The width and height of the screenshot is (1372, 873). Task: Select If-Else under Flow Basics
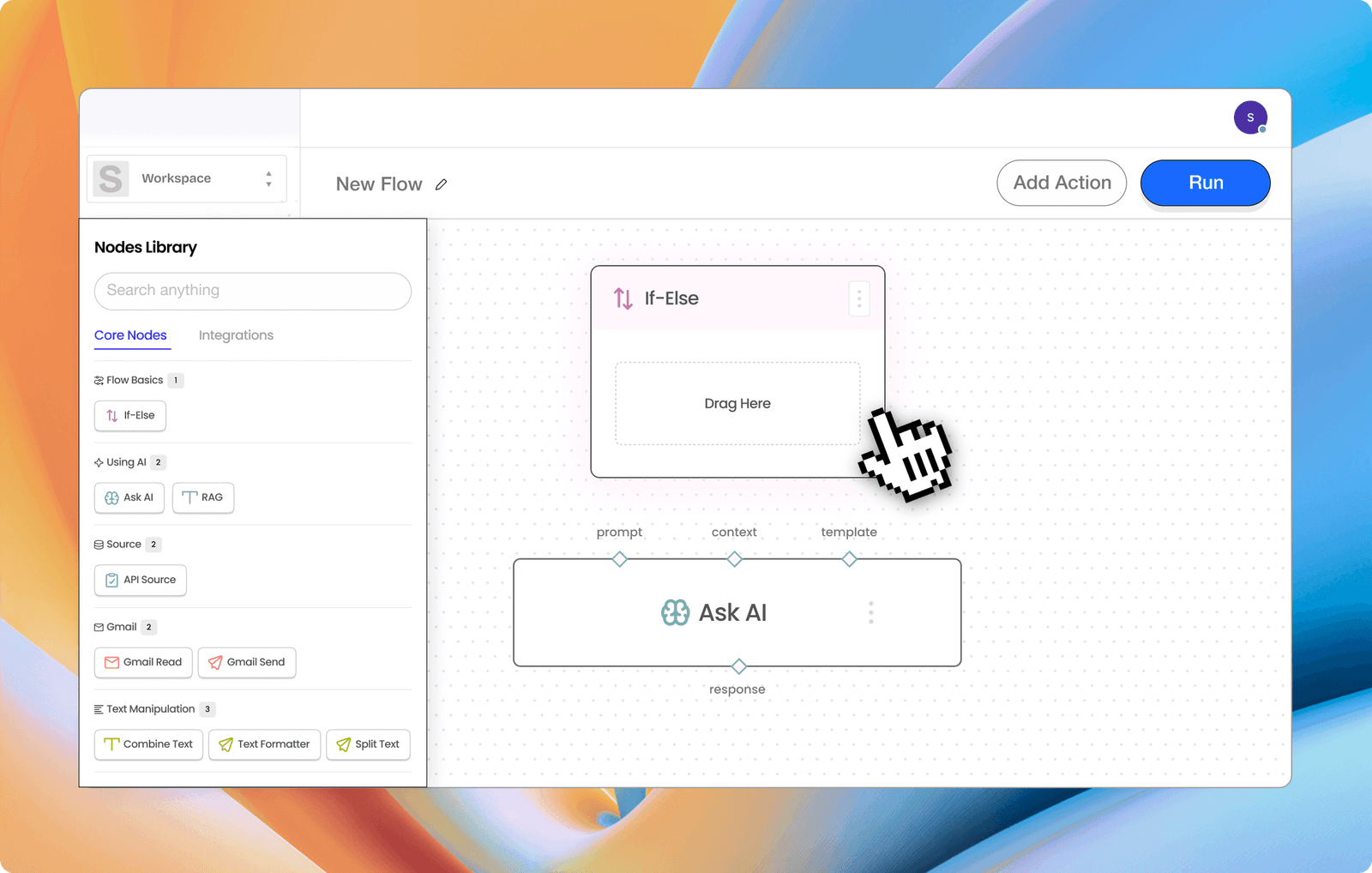coord(129,416)
